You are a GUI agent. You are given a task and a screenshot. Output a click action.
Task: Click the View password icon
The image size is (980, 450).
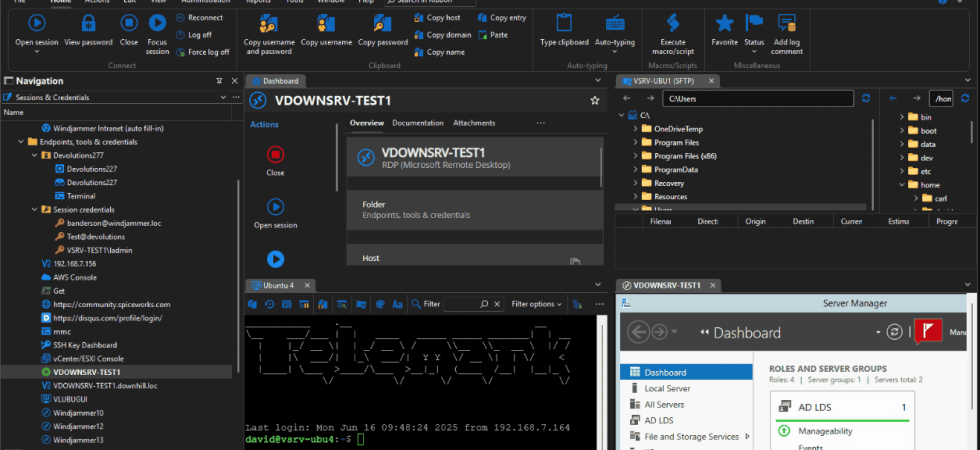click(88, 23)
